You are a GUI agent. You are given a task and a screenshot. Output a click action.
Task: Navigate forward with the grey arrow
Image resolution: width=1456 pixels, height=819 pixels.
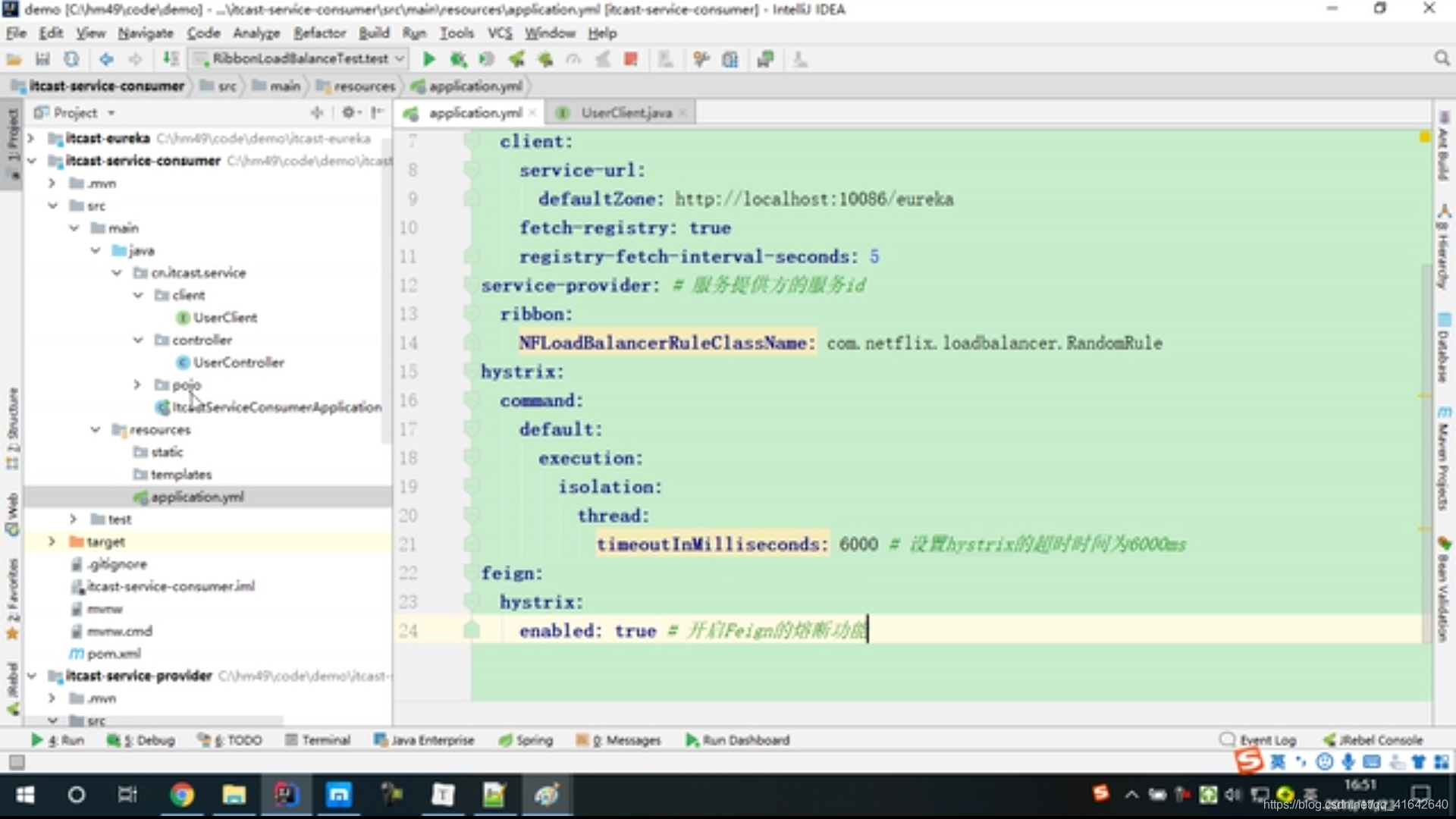click(x=135, y=59)
